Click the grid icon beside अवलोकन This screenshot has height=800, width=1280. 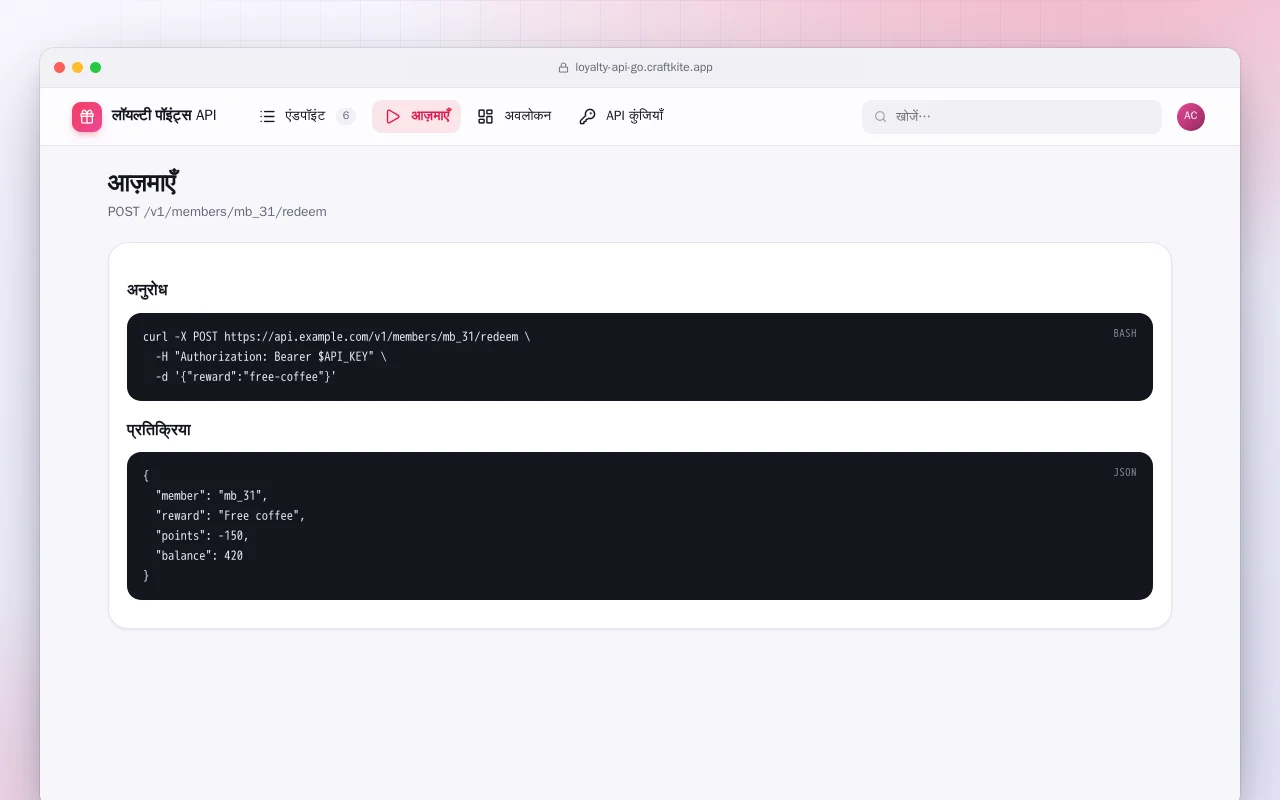click(x=486, y=116)
